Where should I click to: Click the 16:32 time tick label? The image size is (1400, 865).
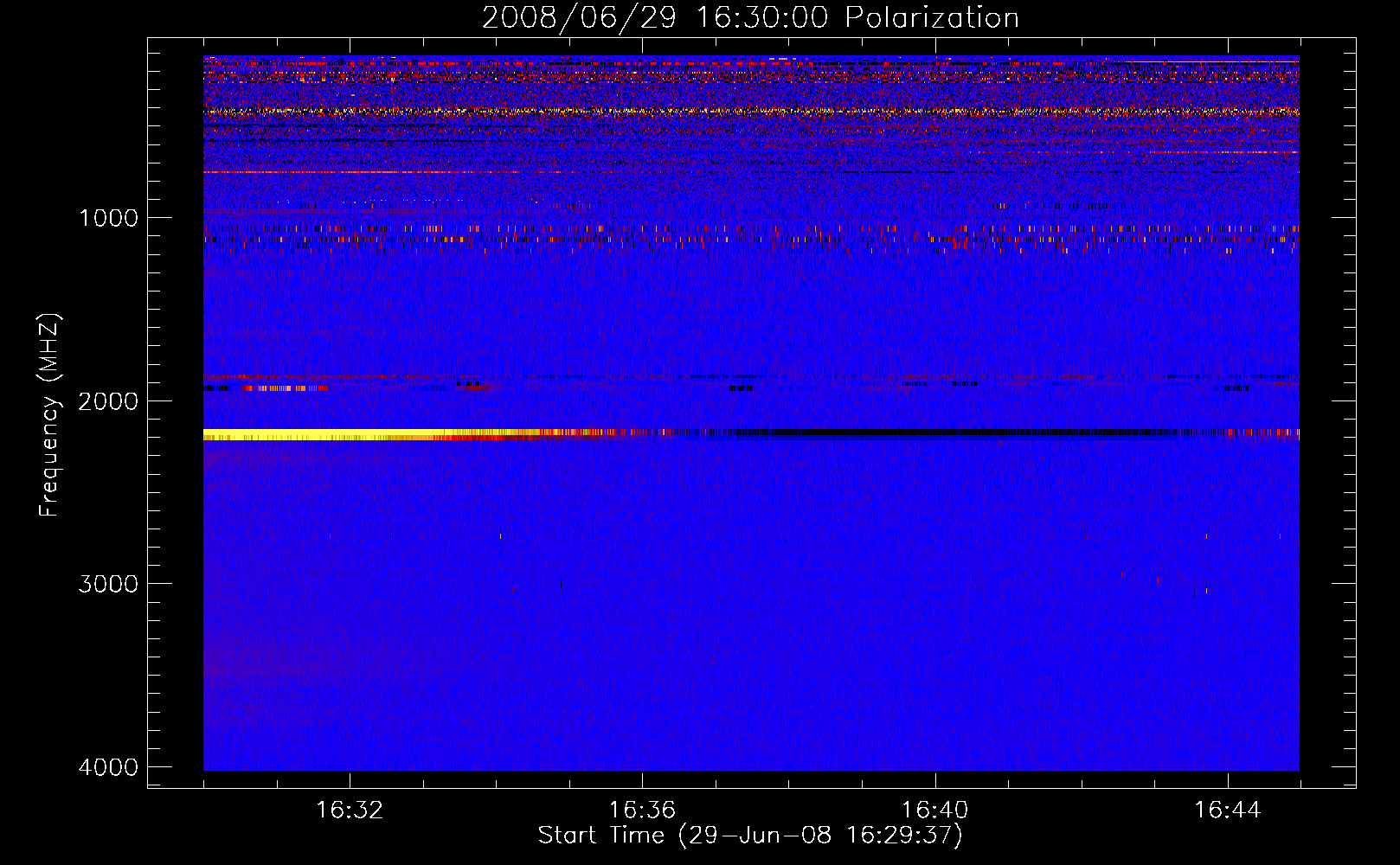(x=350, y=811)
